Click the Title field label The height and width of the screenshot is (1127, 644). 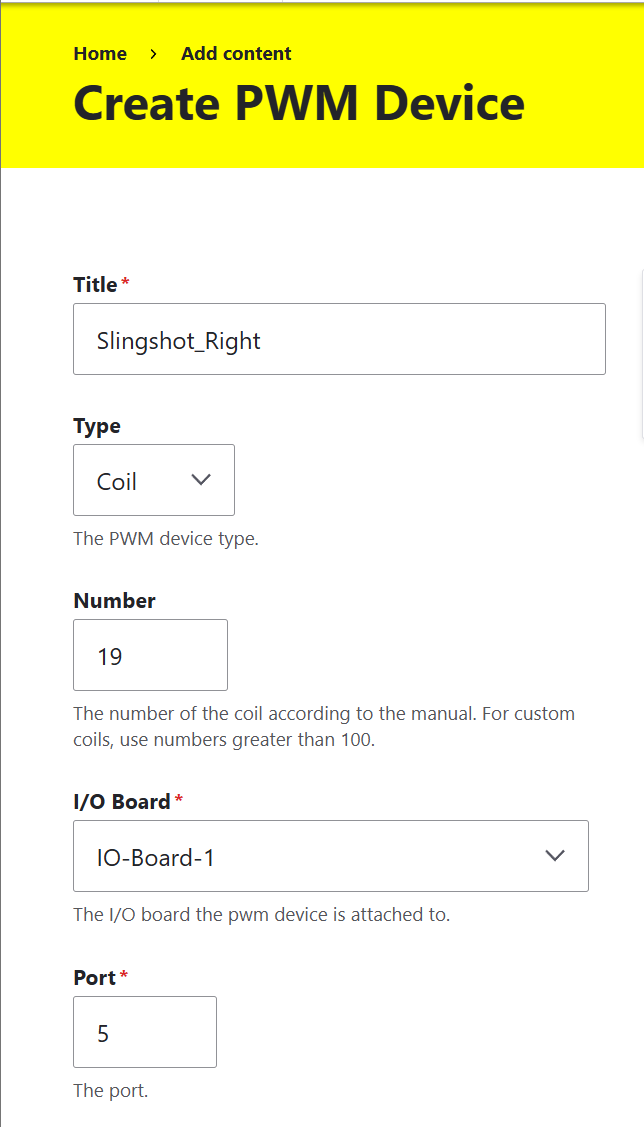pyautogui.click(x=95, y=285)
